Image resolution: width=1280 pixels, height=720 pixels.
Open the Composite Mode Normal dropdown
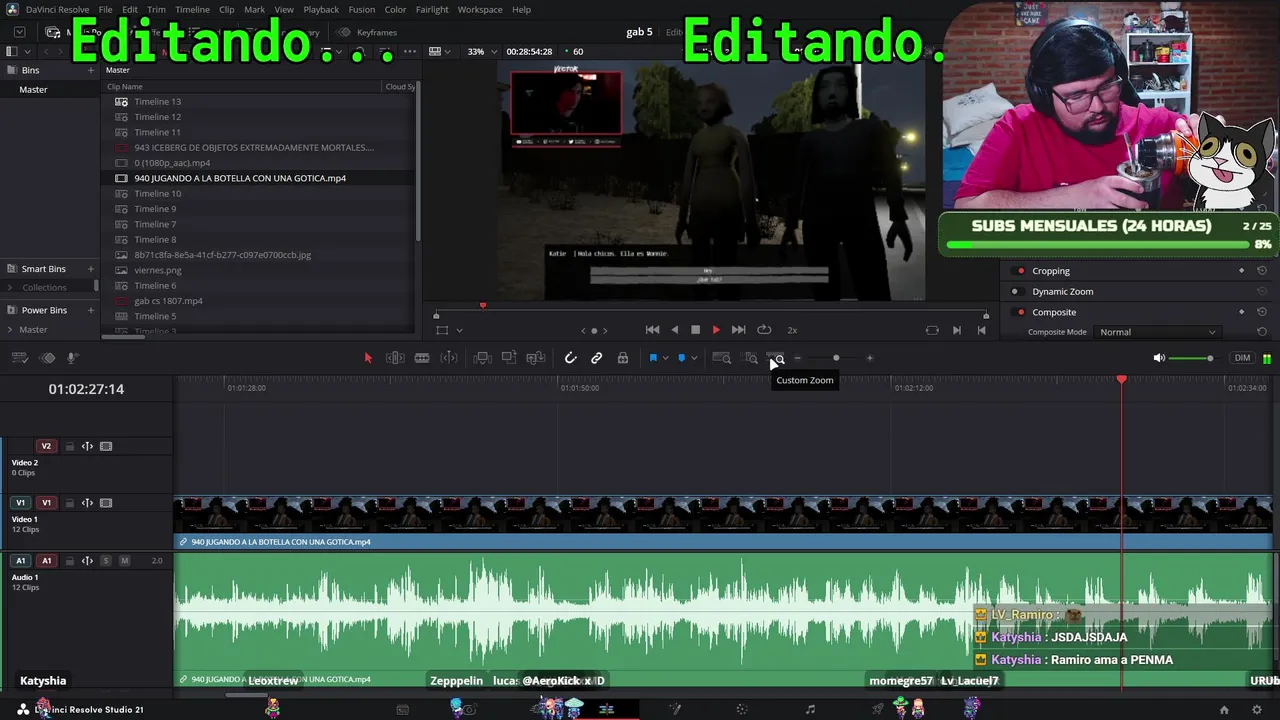[1157, 332]
